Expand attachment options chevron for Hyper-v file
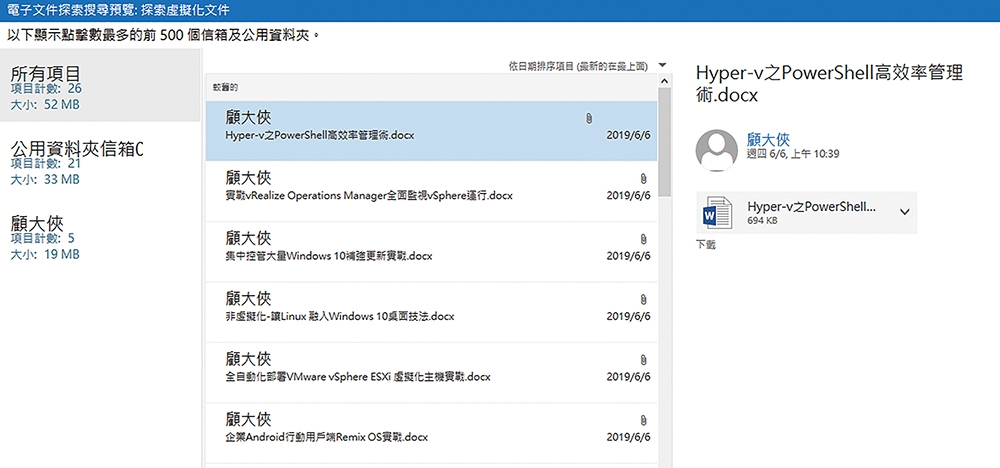Screen dimensions: 1000x468 tap(905, 212)
